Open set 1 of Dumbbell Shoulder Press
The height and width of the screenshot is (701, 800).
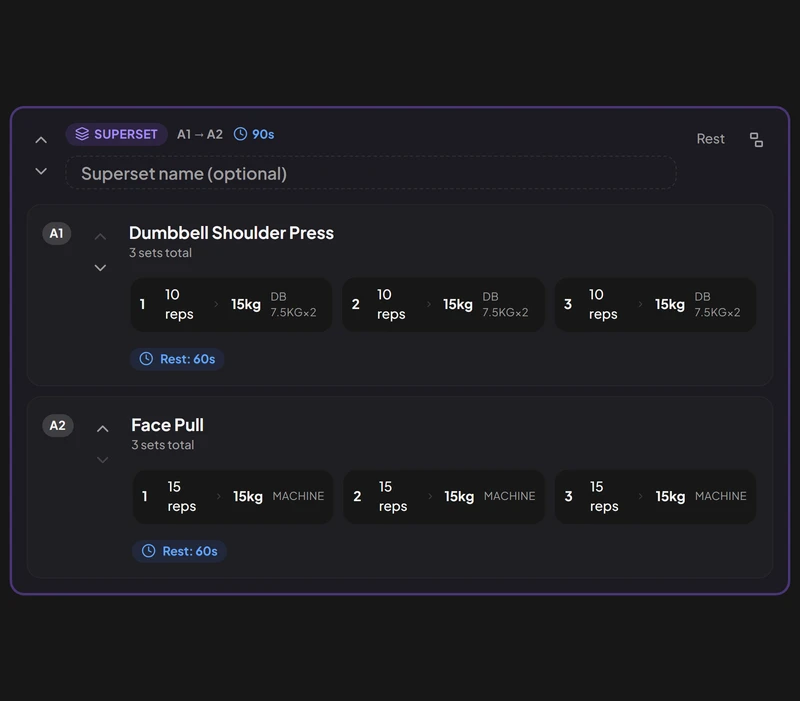(x=231, y=305)
